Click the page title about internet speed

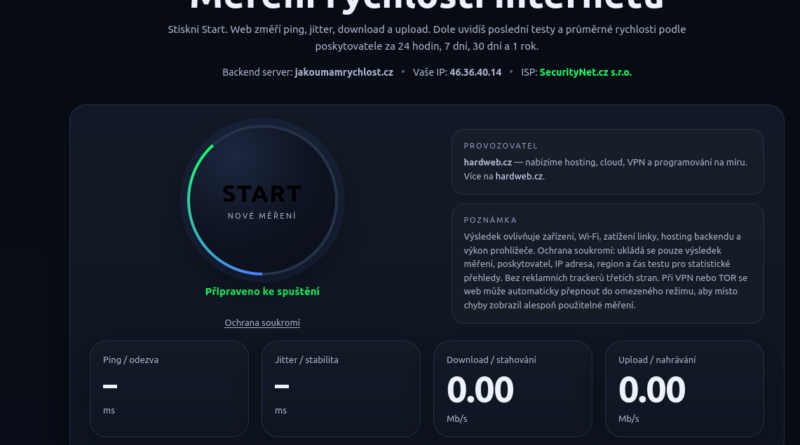pos(400,6)
